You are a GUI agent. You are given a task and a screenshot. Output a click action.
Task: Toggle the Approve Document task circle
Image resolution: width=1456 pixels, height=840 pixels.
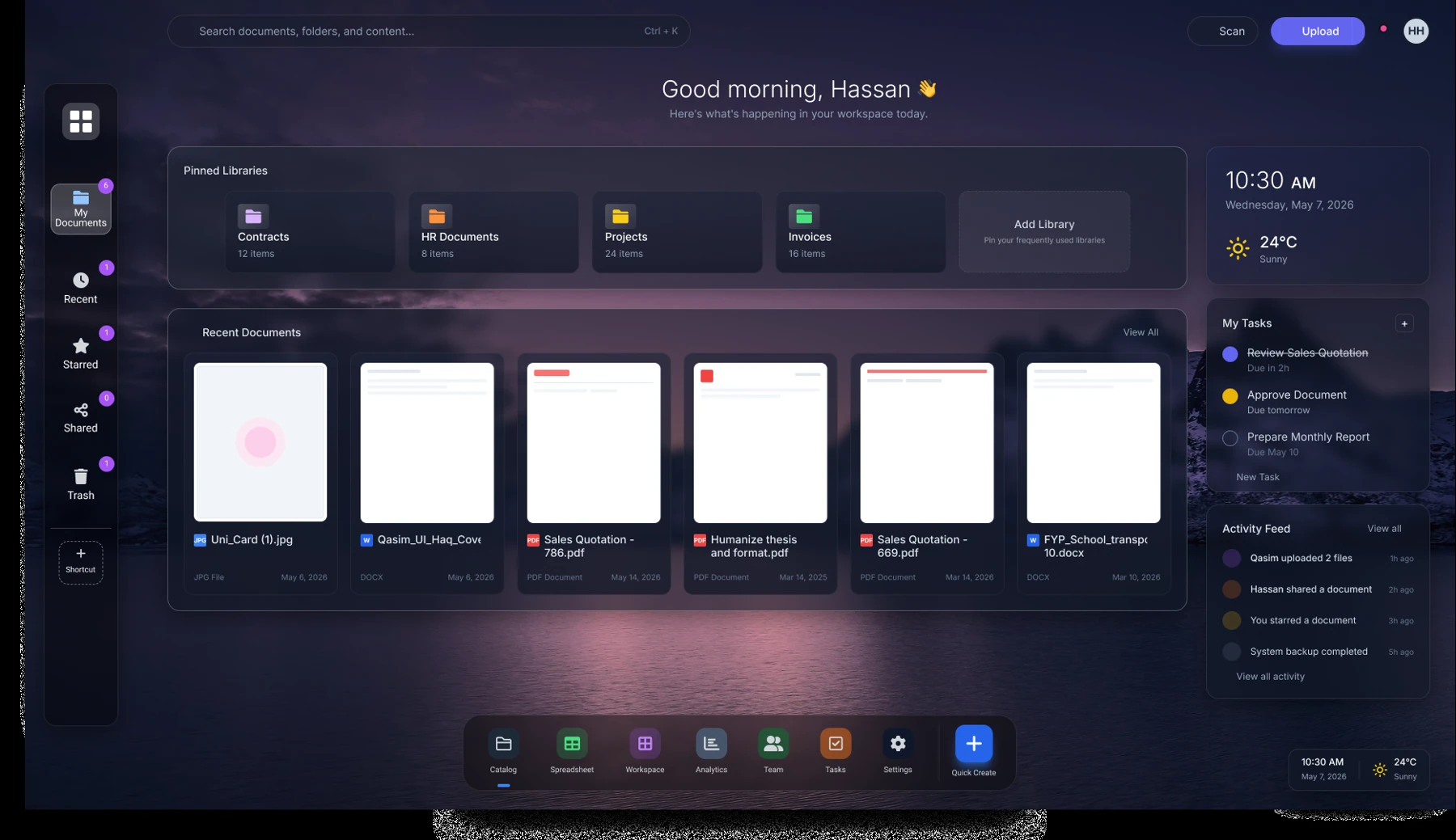(x=1230, y=396)
